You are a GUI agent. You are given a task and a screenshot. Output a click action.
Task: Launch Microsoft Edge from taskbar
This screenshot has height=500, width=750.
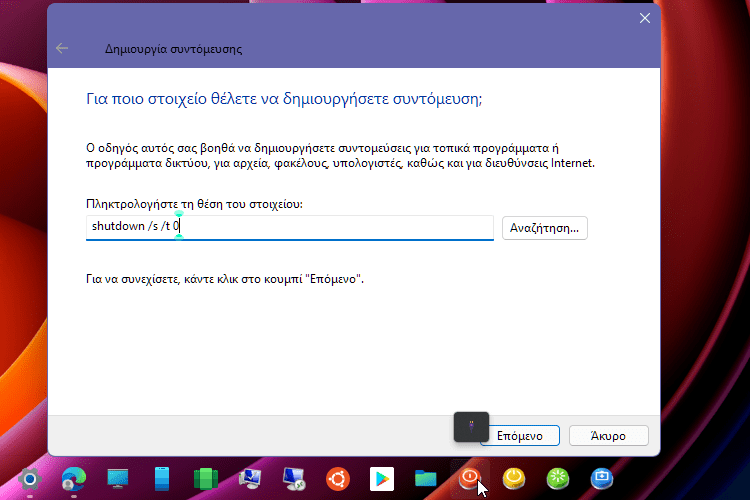(x=74, y=479)
